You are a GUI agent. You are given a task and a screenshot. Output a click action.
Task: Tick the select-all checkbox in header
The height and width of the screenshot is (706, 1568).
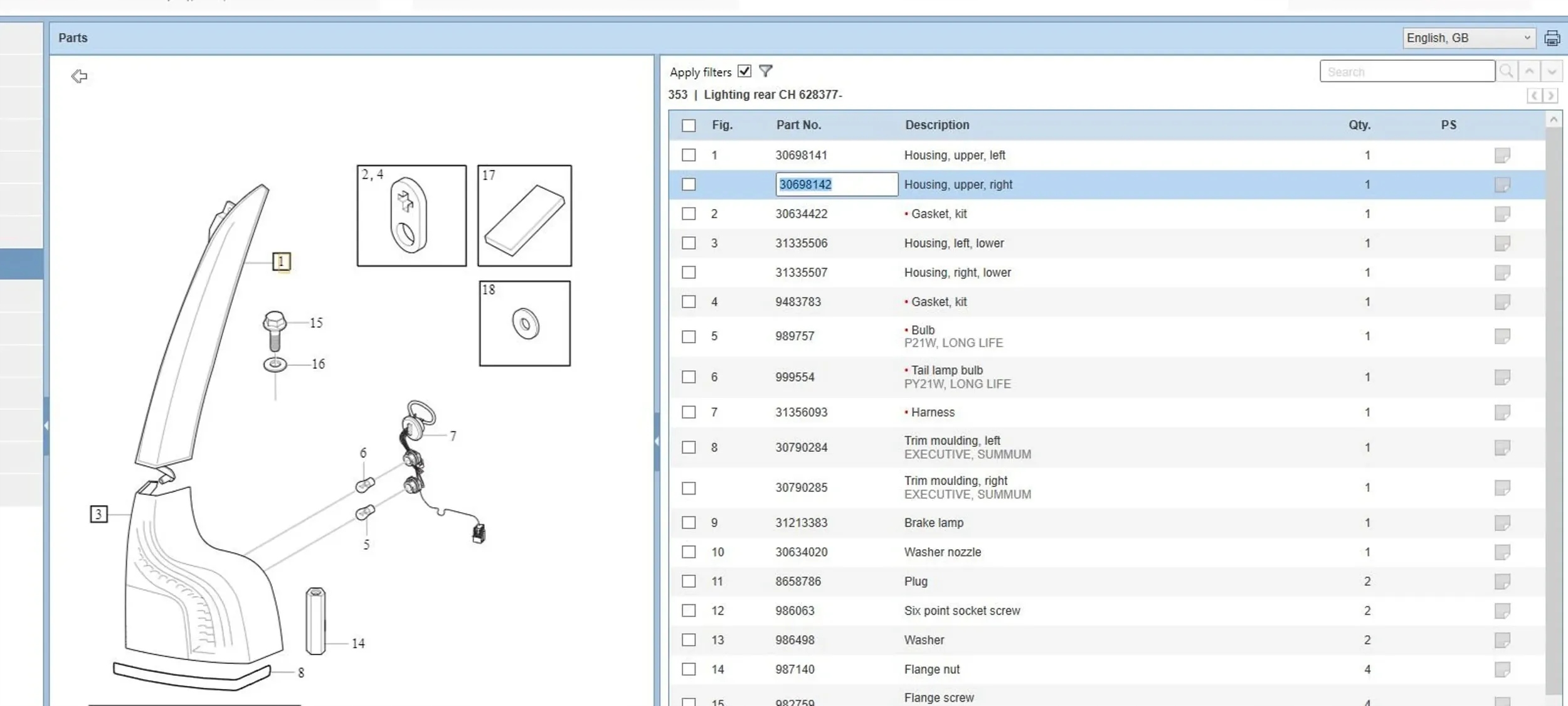[x=689, y=126]
